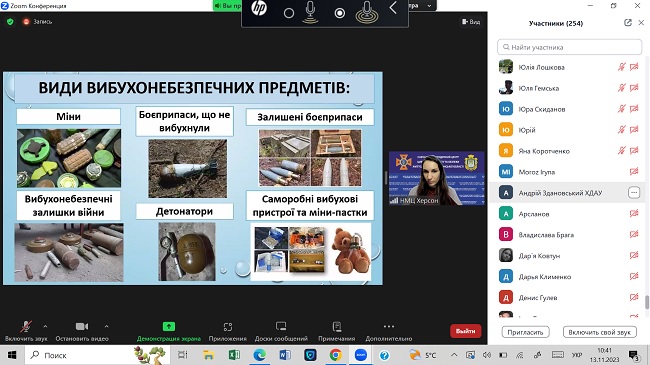Select HP narrow-beam microphone radio button

[x=289, y=13]
